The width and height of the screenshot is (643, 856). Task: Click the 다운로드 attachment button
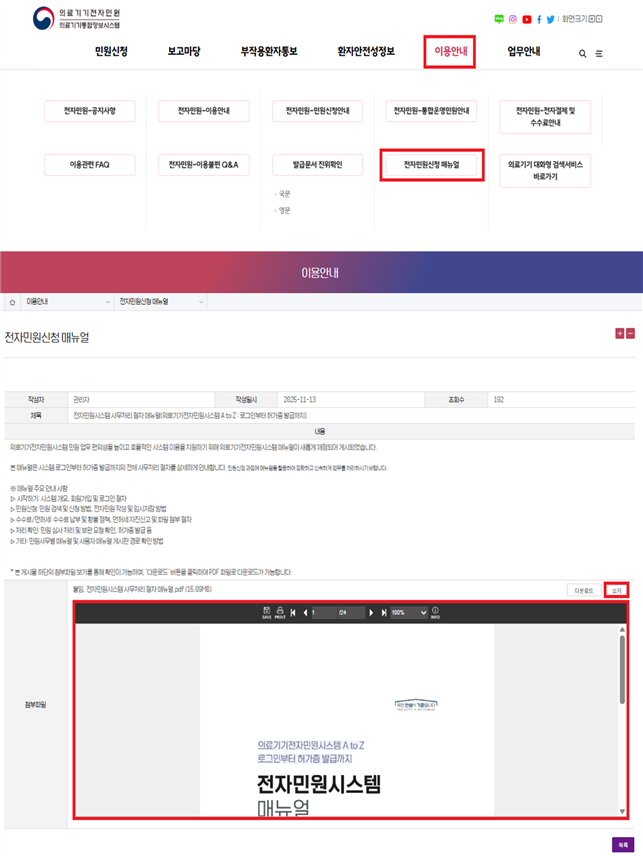point(584,591)
